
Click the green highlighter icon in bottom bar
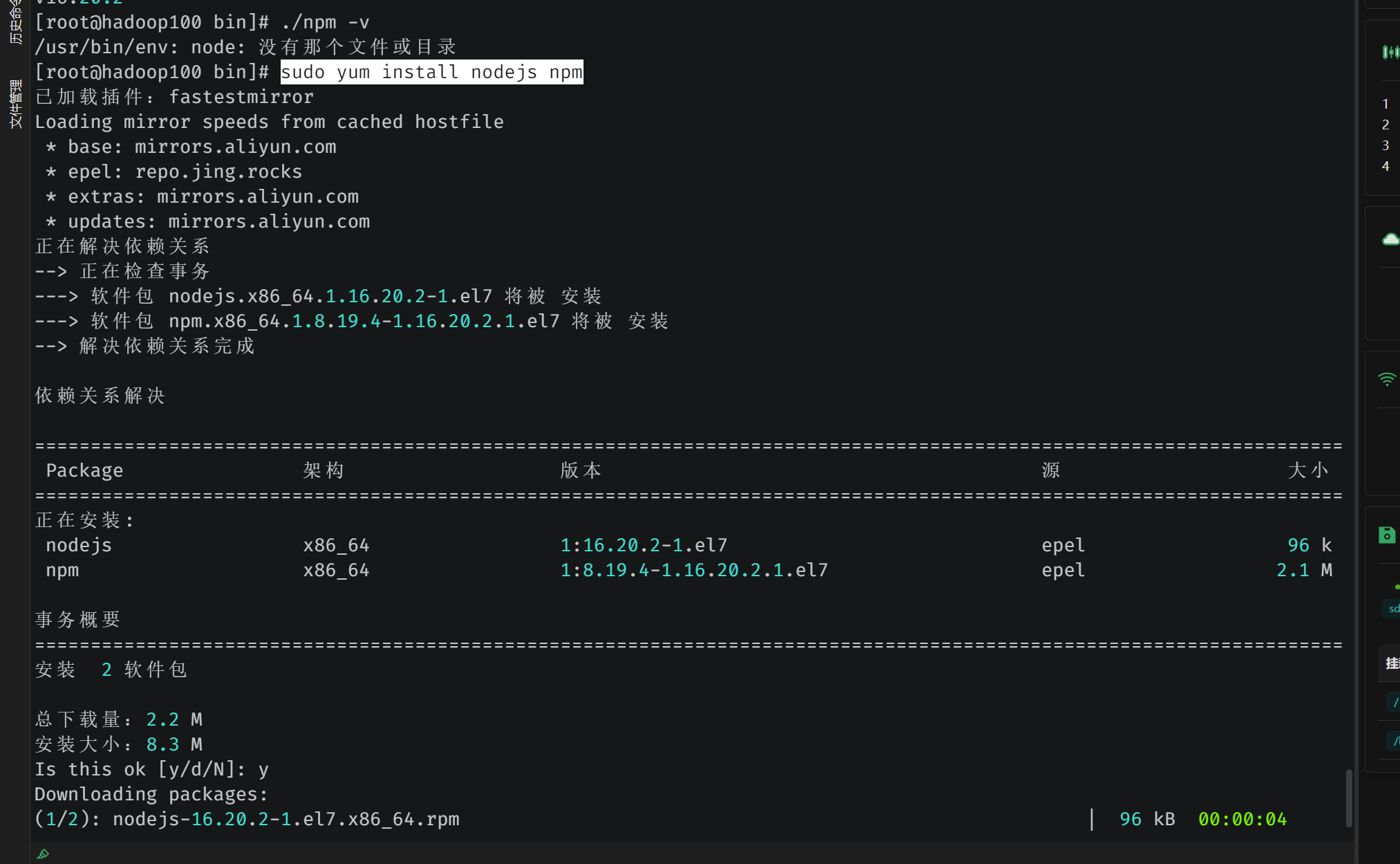point(43,854)
